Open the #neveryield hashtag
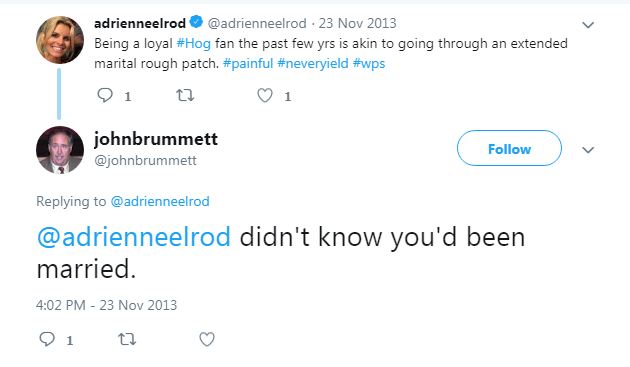The image size is (630, 367). (x=313, y=64)
